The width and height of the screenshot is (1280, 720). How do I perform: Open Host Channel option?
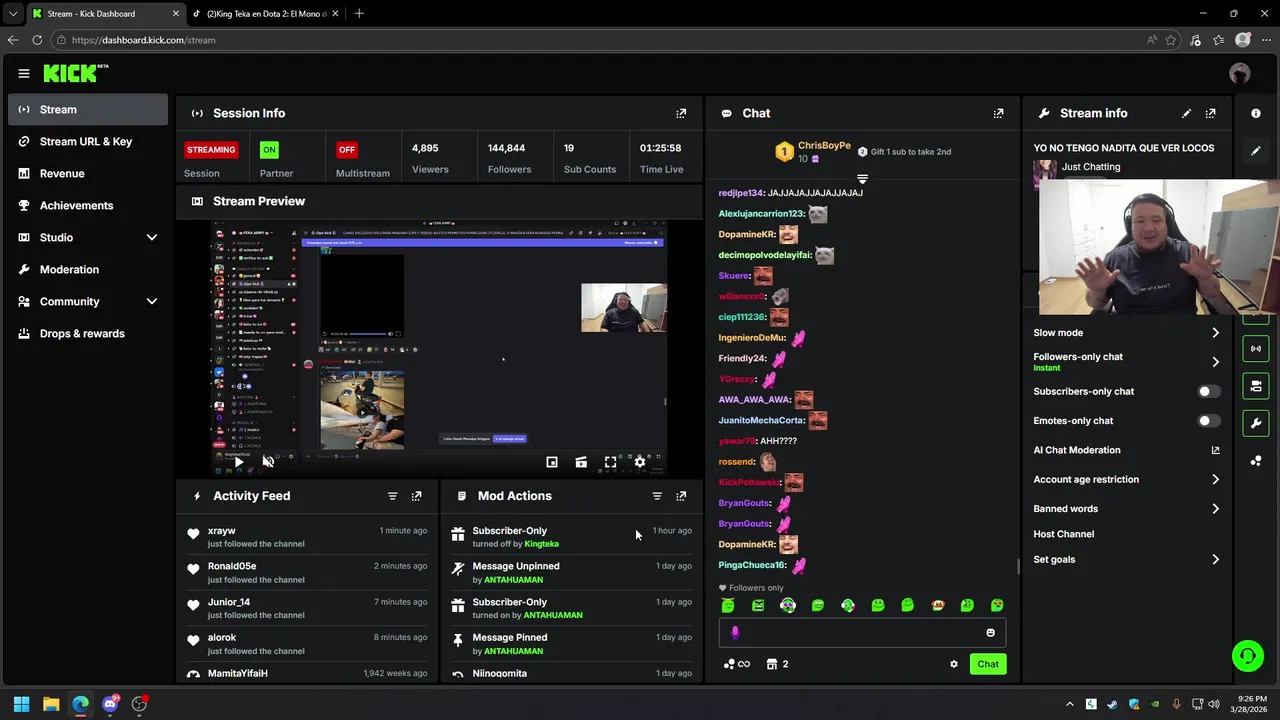point(1064,534)
